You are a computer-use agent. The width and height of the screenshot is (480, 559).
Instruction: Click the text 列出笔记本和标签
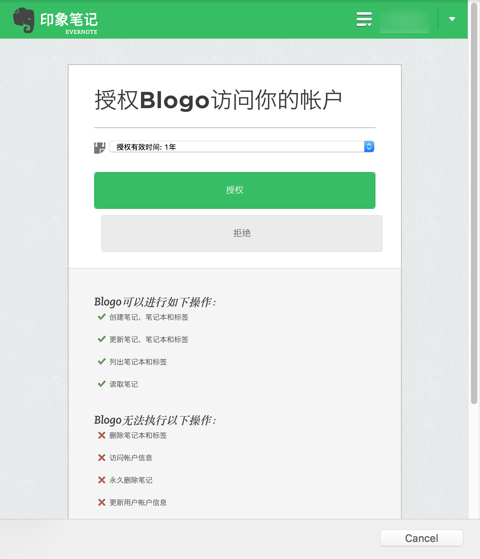pyautogui.click(x=138, y=362)
